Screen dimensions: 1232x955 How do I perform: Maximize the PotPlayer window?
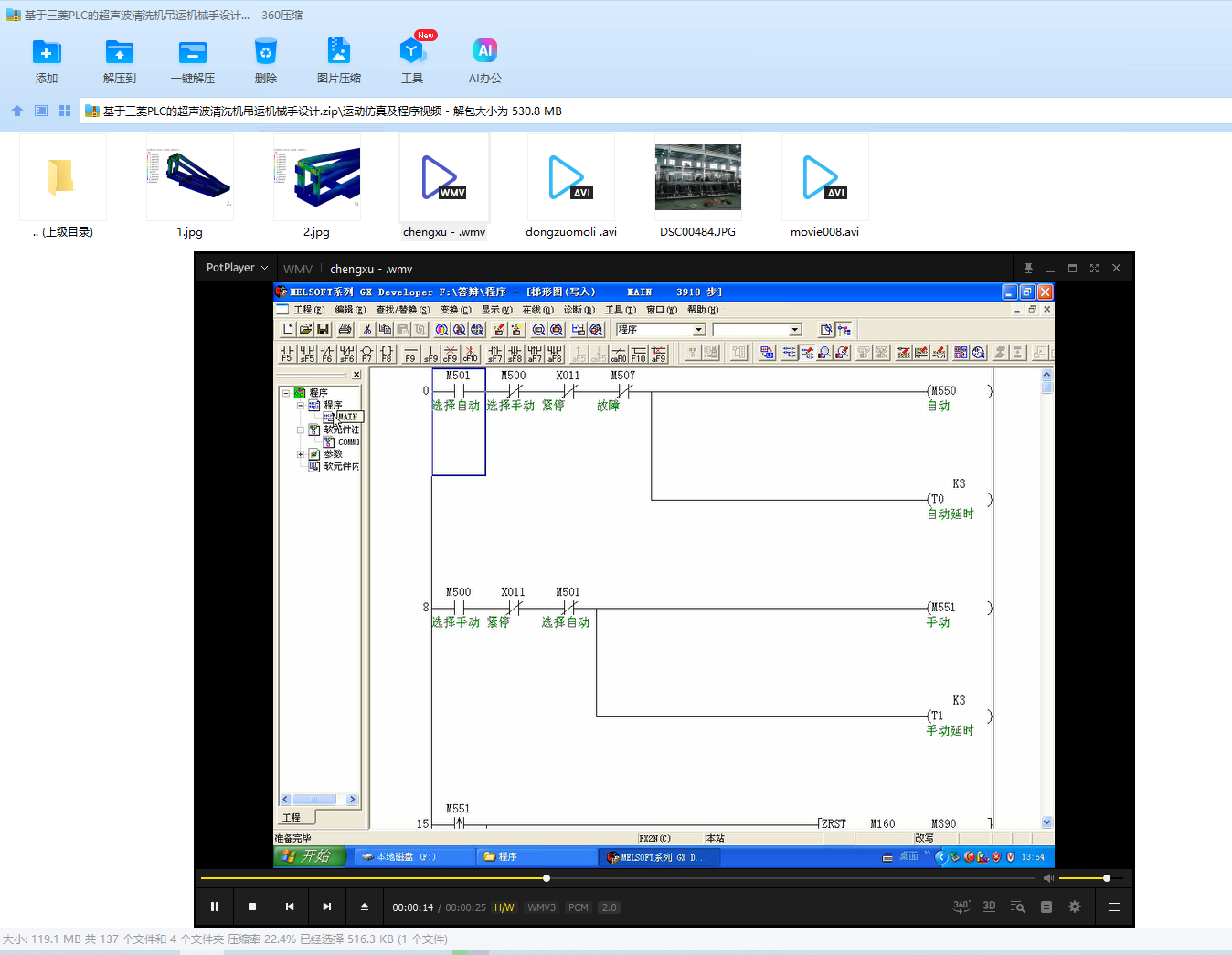coord(1072,269)
